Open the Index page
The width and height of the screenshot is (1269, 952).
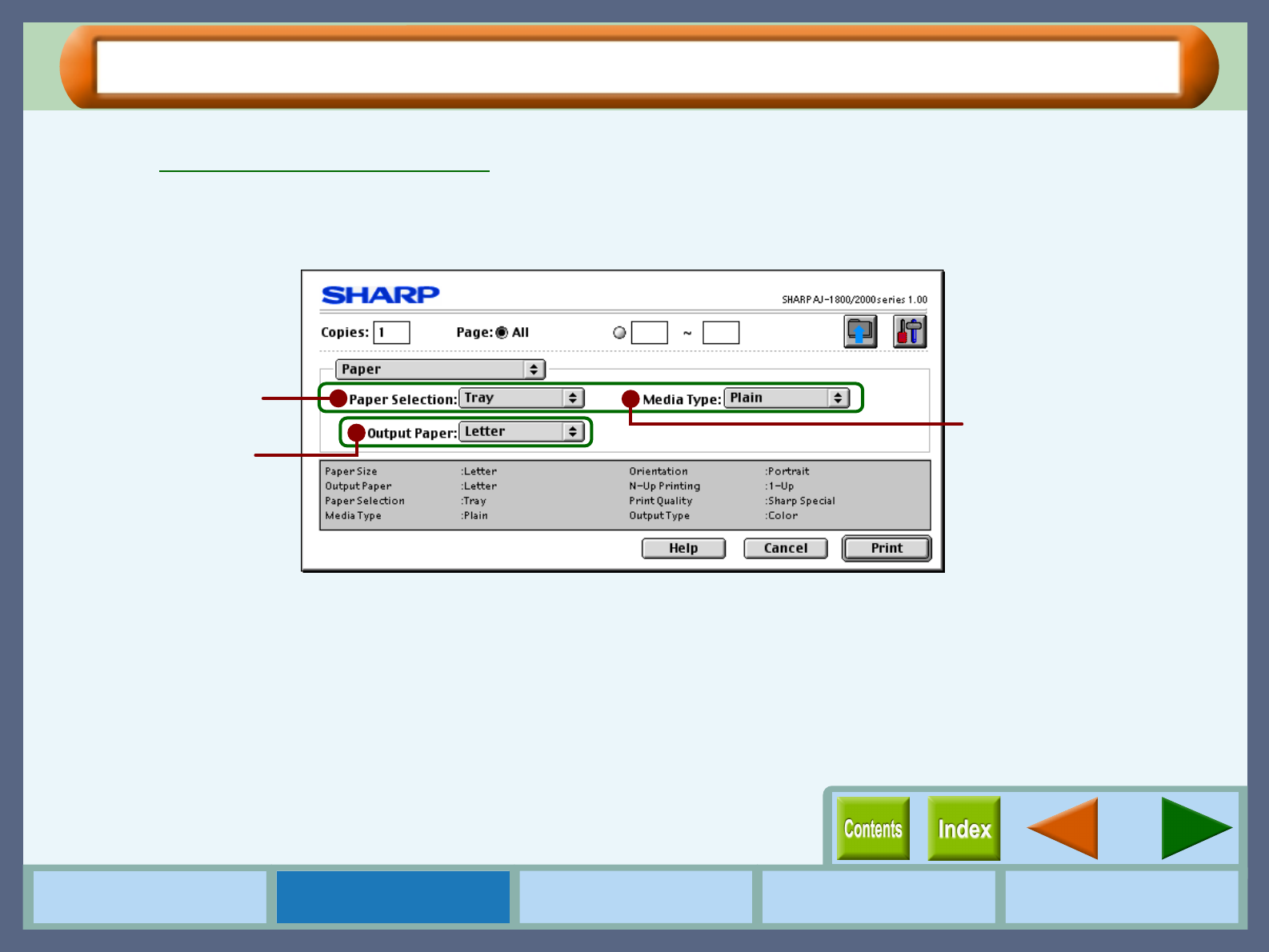pos(964,829)
